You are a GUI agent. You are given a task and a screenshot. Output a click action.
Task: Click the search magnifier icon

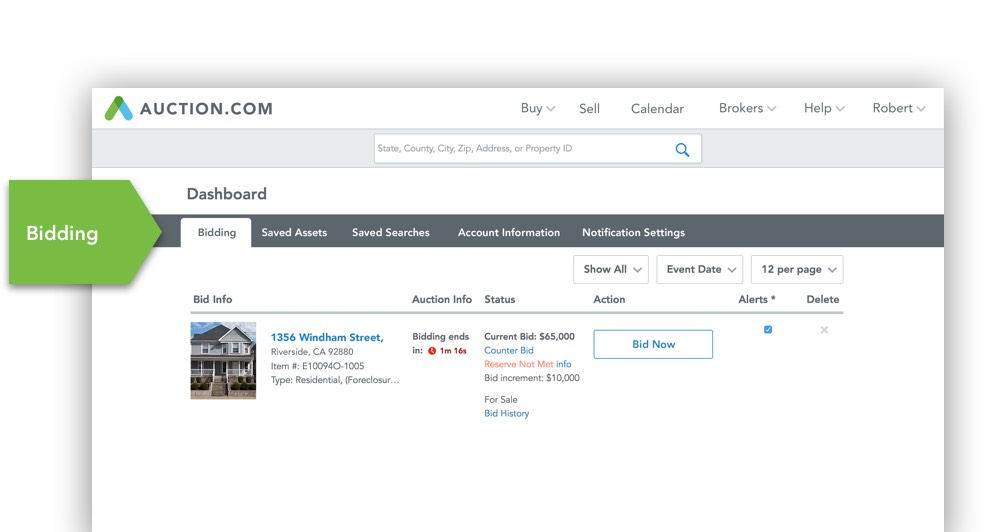[682, 150]
